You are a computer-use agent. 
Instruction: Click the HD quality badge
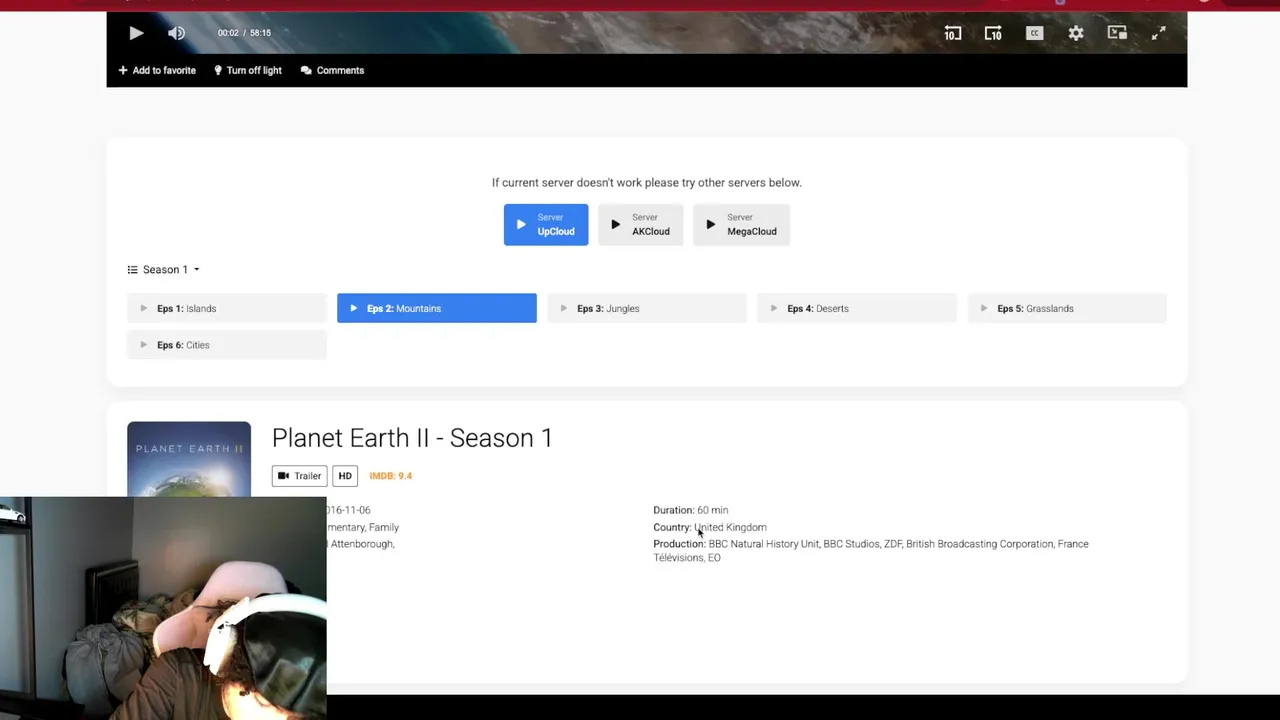point(345,476)
